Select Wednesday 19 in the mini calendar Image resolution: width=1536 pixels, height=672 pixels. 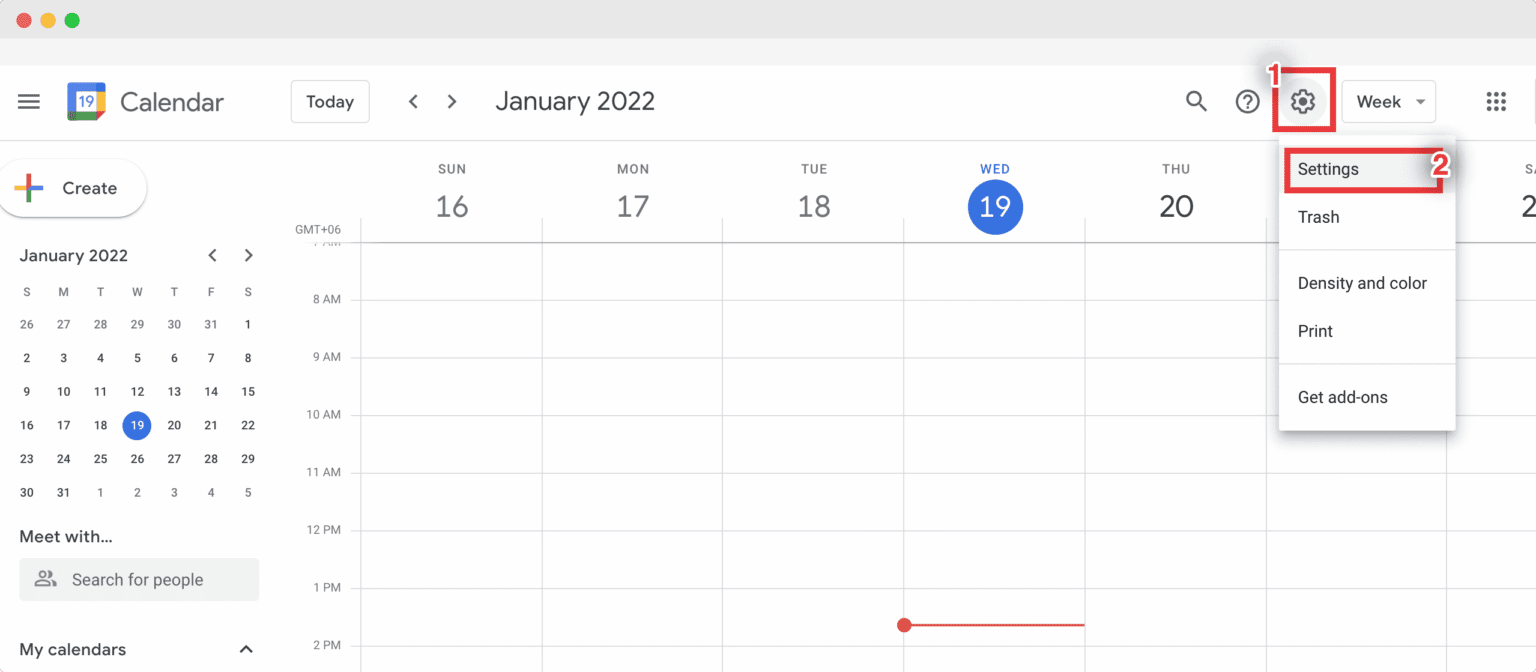pos(137,425)
